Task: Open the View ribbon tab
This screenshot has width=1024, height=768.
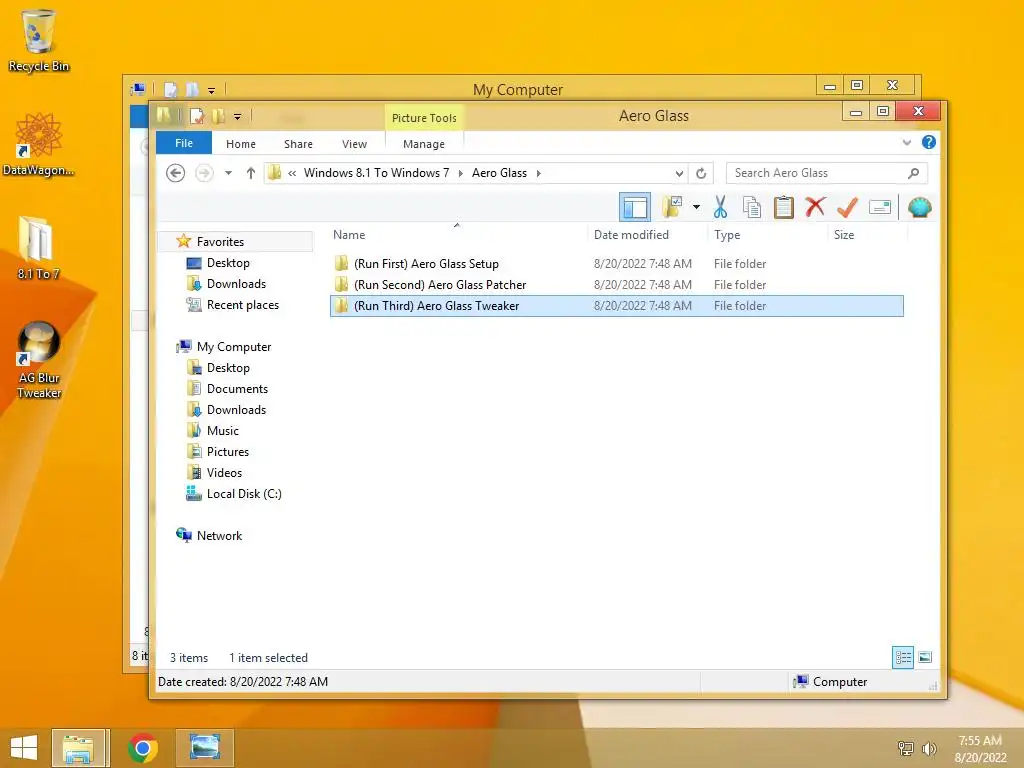Action: 354,144
